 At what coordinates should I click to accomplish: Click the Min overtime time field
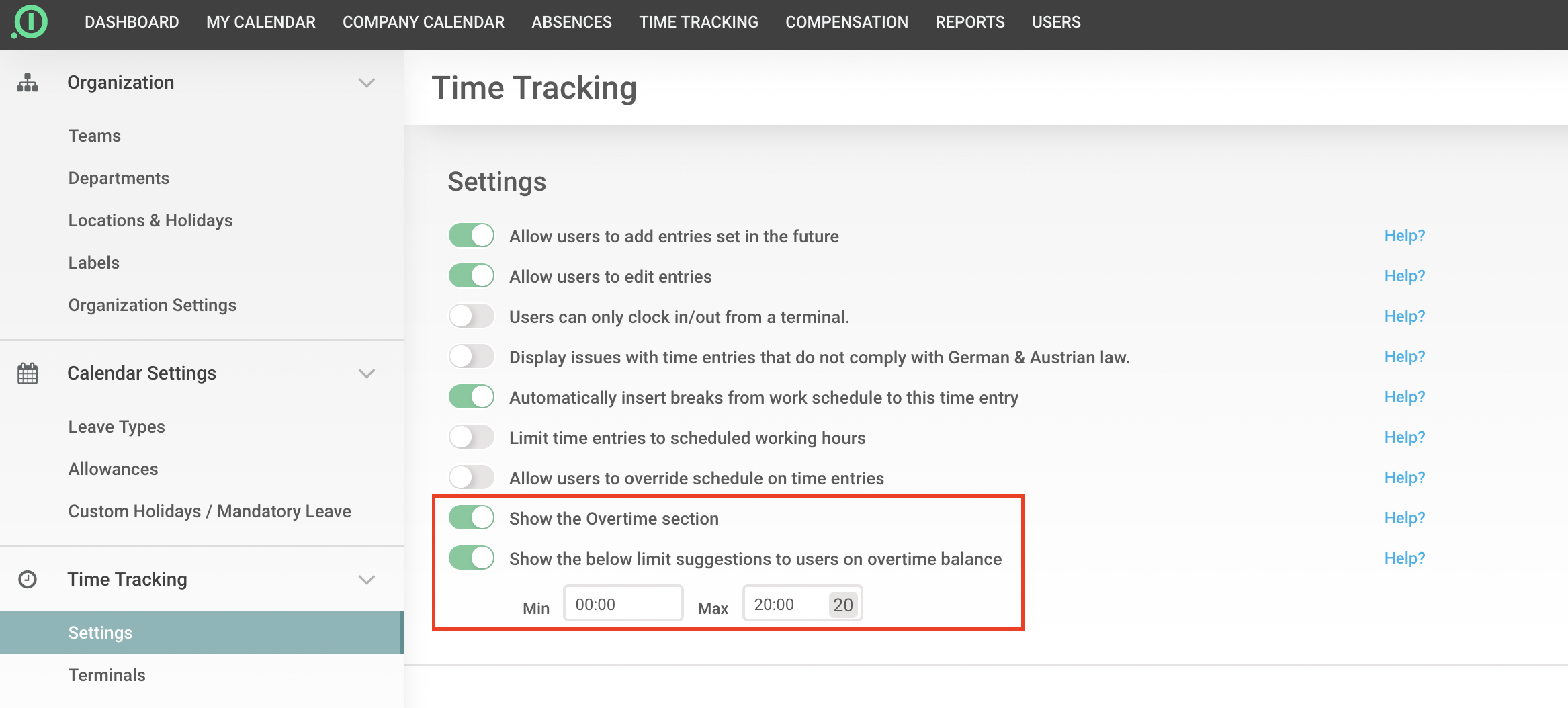pyautogui.click(x=623, y=604)
